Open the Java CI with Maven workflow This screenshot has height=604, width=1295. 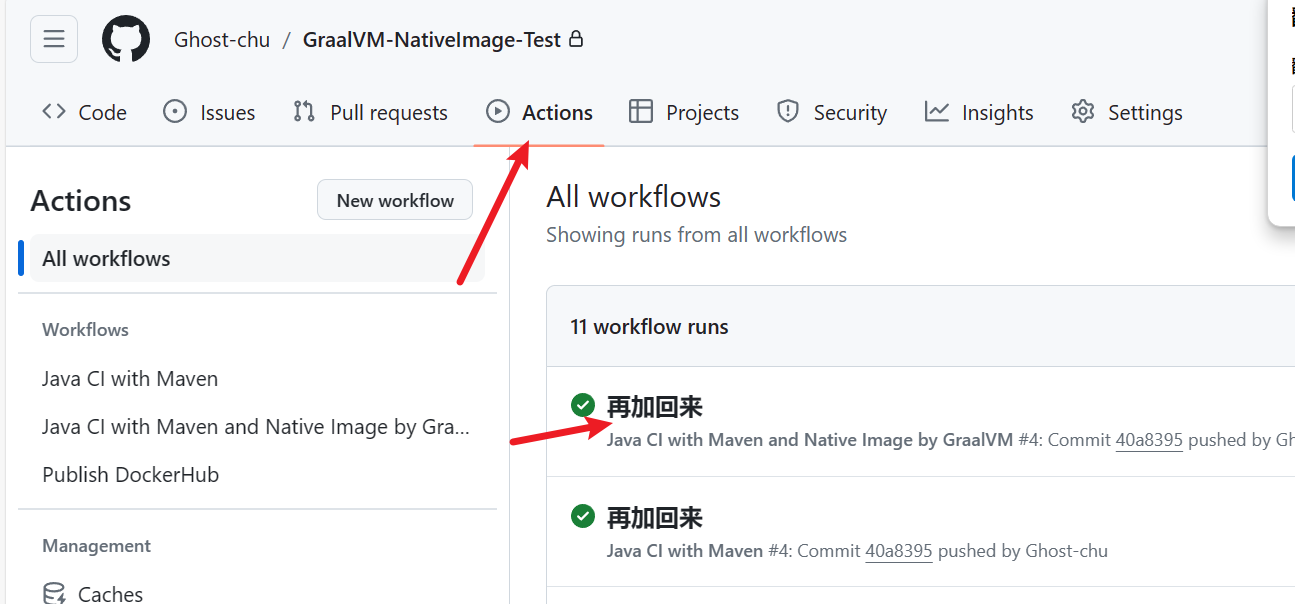[130, 379]
